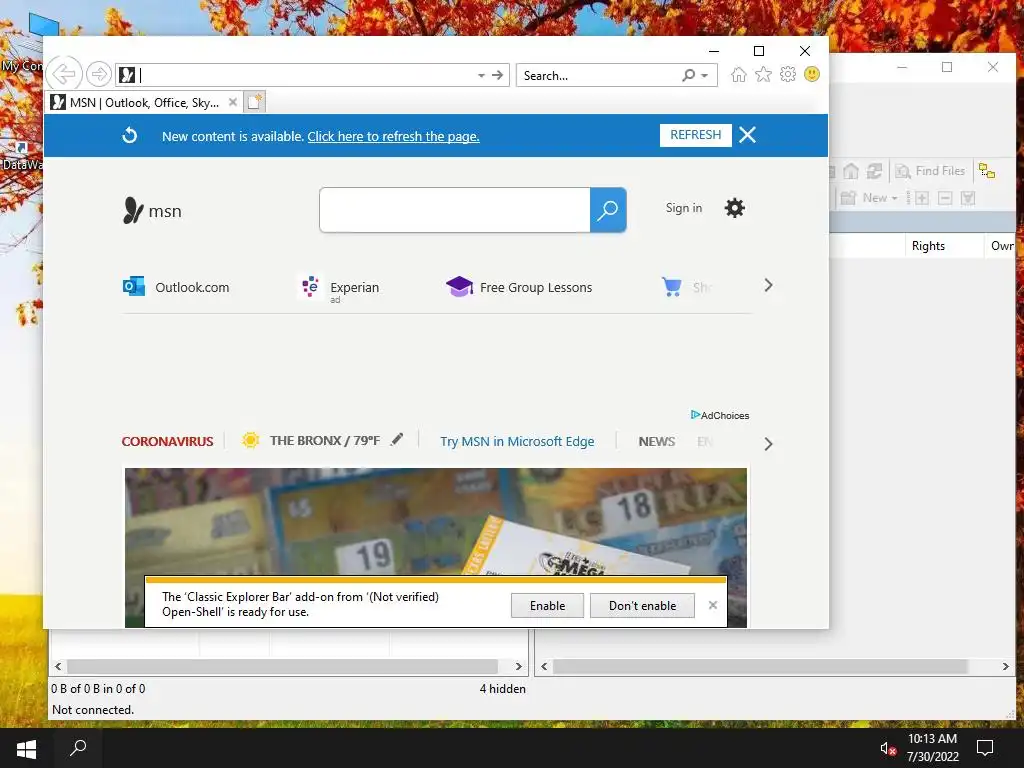Click the AdChoices link

click(720, 415)
